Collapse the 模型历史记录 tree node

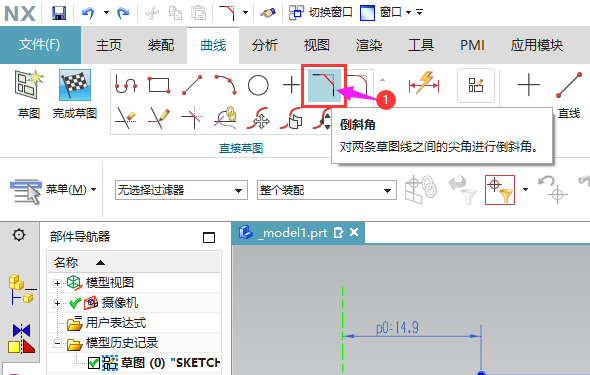pyautogui.click(x=57, y=343)
